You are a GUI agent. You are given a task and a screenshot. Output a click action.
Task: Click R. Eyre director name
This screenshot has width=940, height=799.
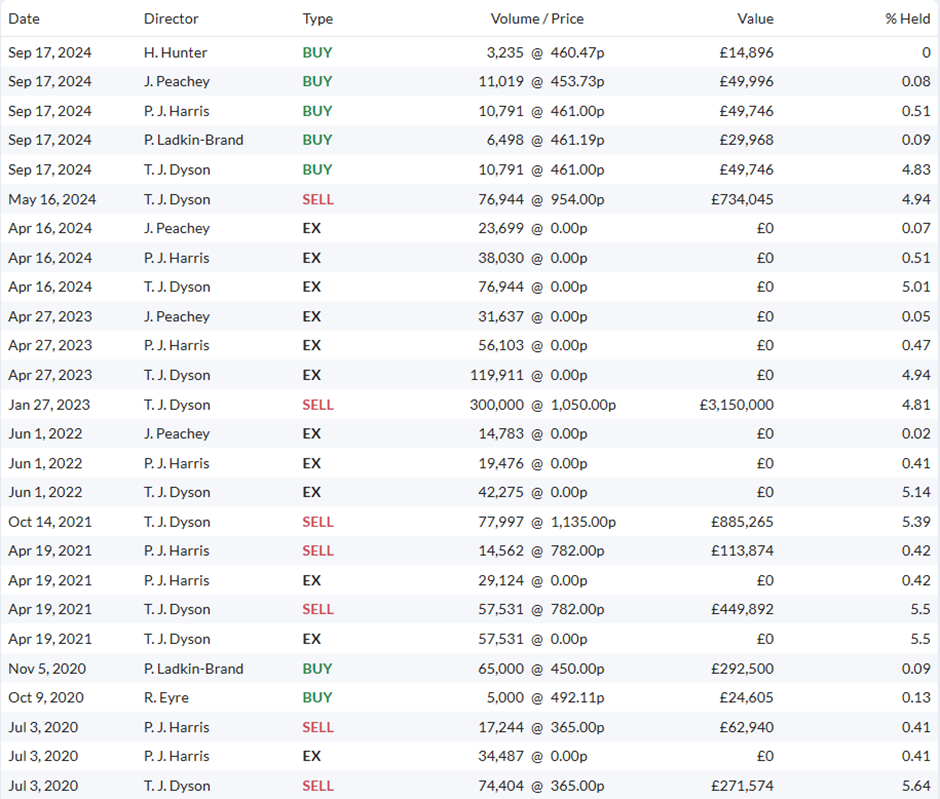[x=166, y=698]
